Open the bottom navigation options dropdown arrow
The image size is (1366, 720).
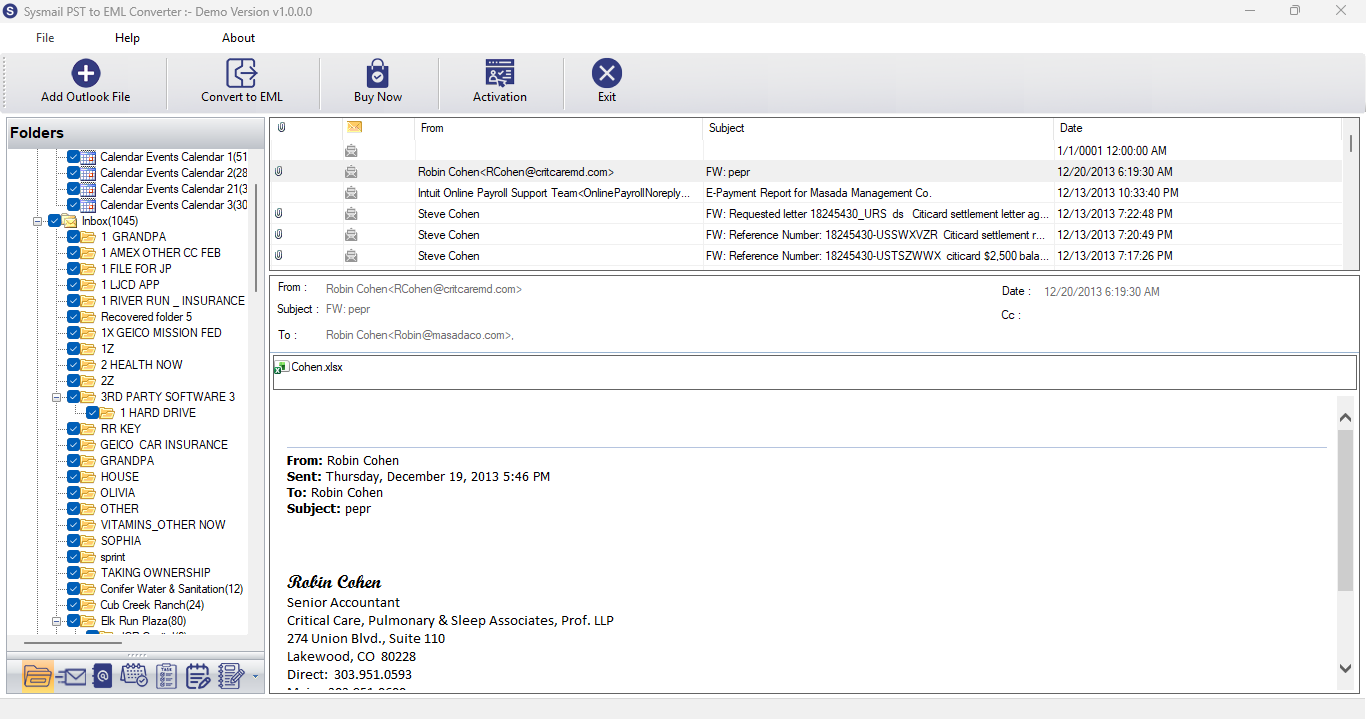coord(255,678)
